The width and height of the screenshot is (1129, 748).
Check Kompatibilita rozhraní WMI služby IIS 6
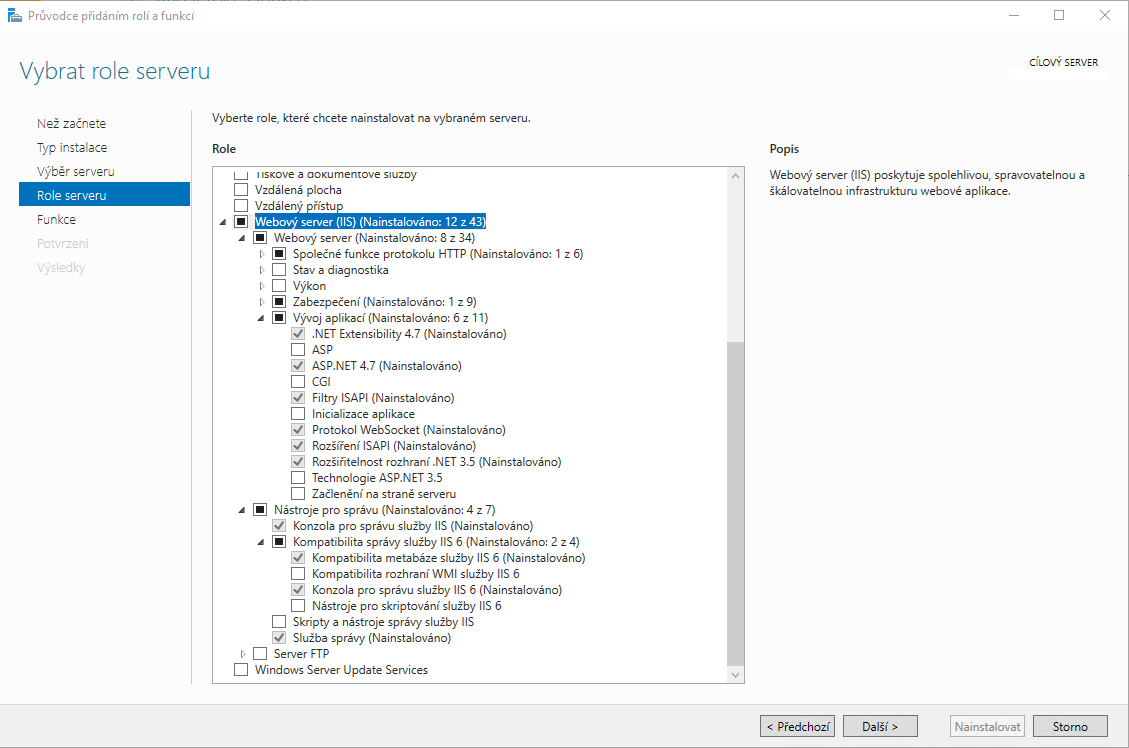click(x=297, y=574)
